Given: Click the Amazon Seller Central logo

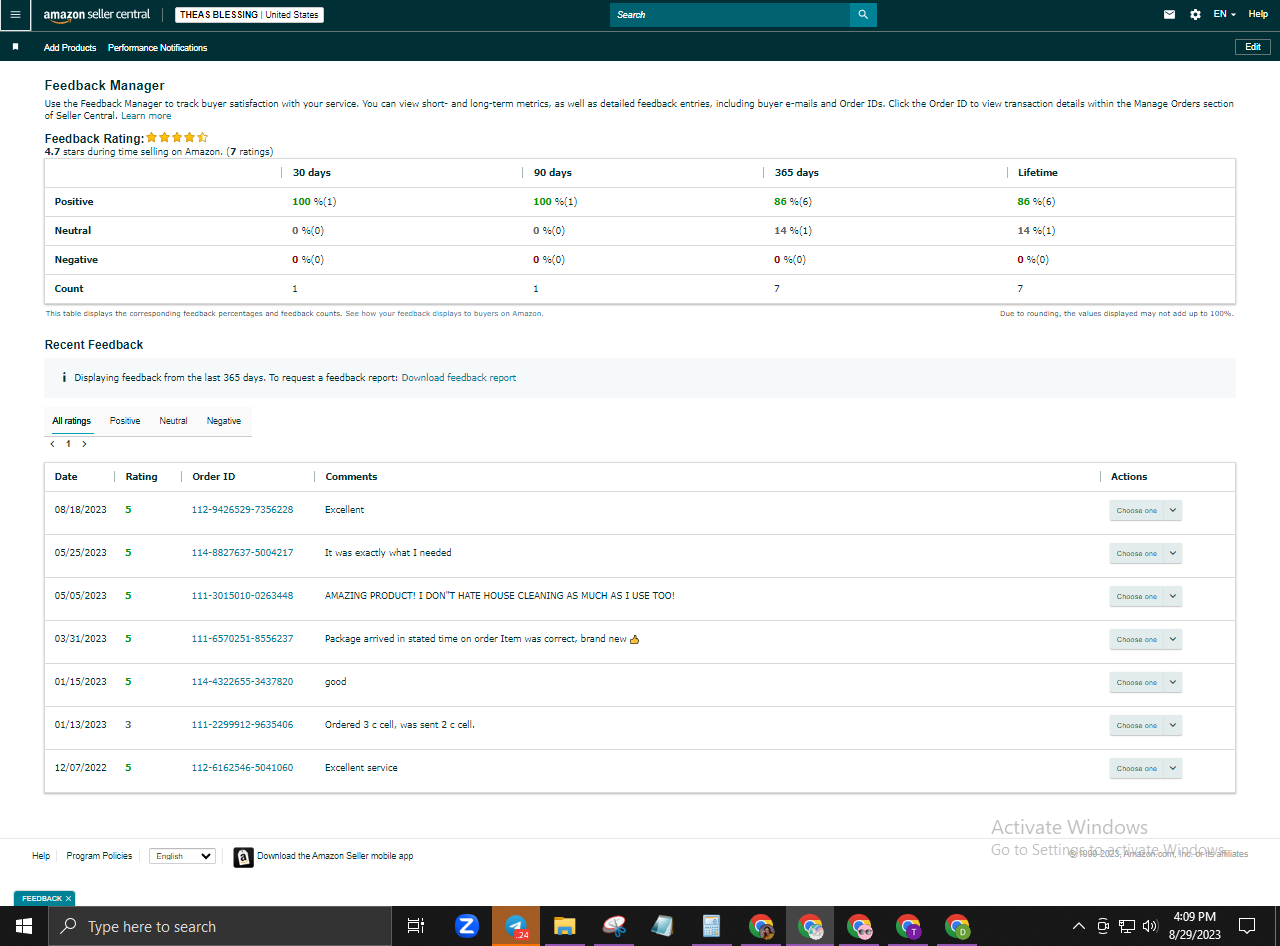Looking at the screenshot, I should click(97, 15).
